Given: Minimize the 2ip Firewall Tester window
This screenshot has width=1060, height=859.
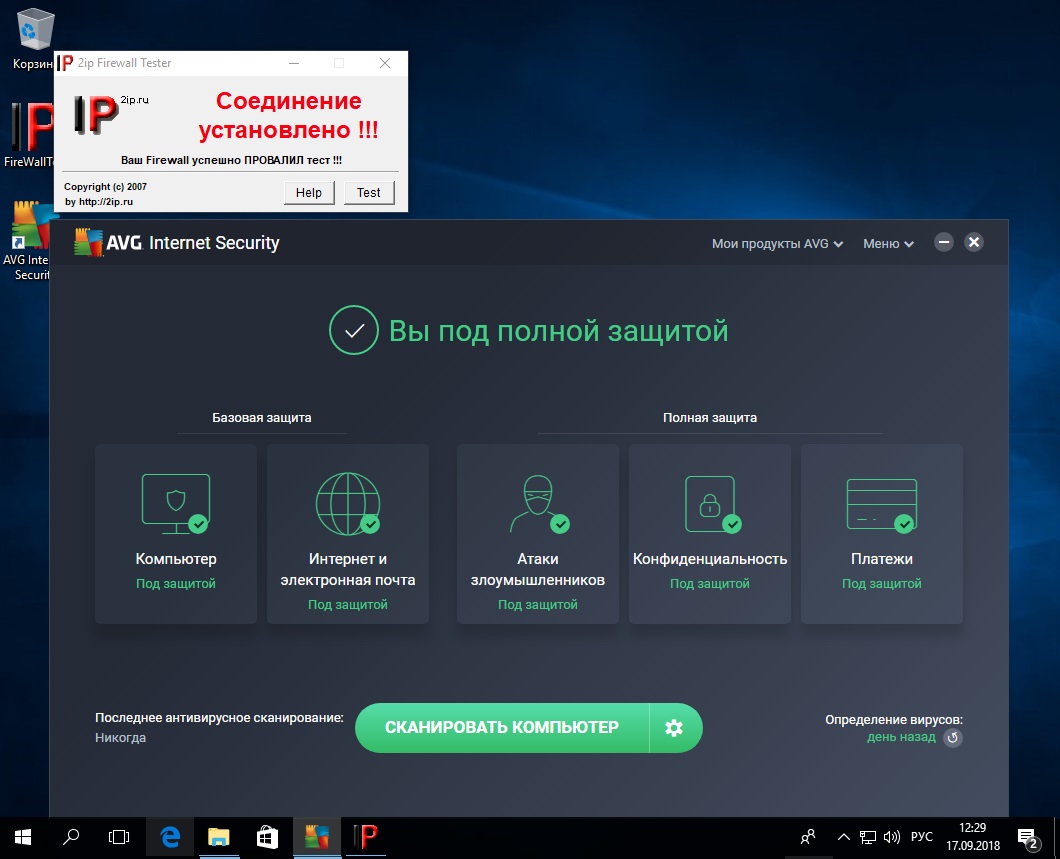Looking at the screenshot, I should [294, 63].
